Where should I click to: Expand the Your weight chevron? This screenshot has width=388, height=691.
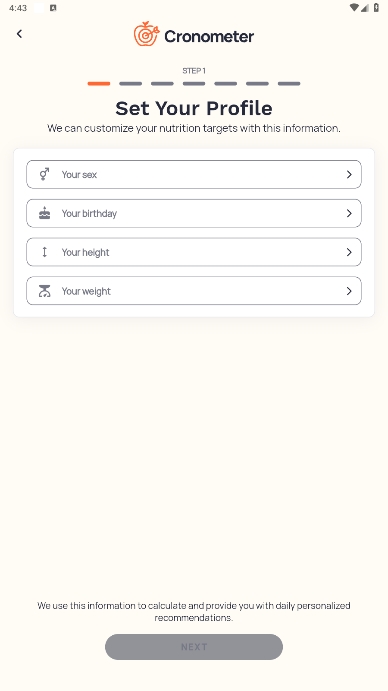(x=349, y=291)
